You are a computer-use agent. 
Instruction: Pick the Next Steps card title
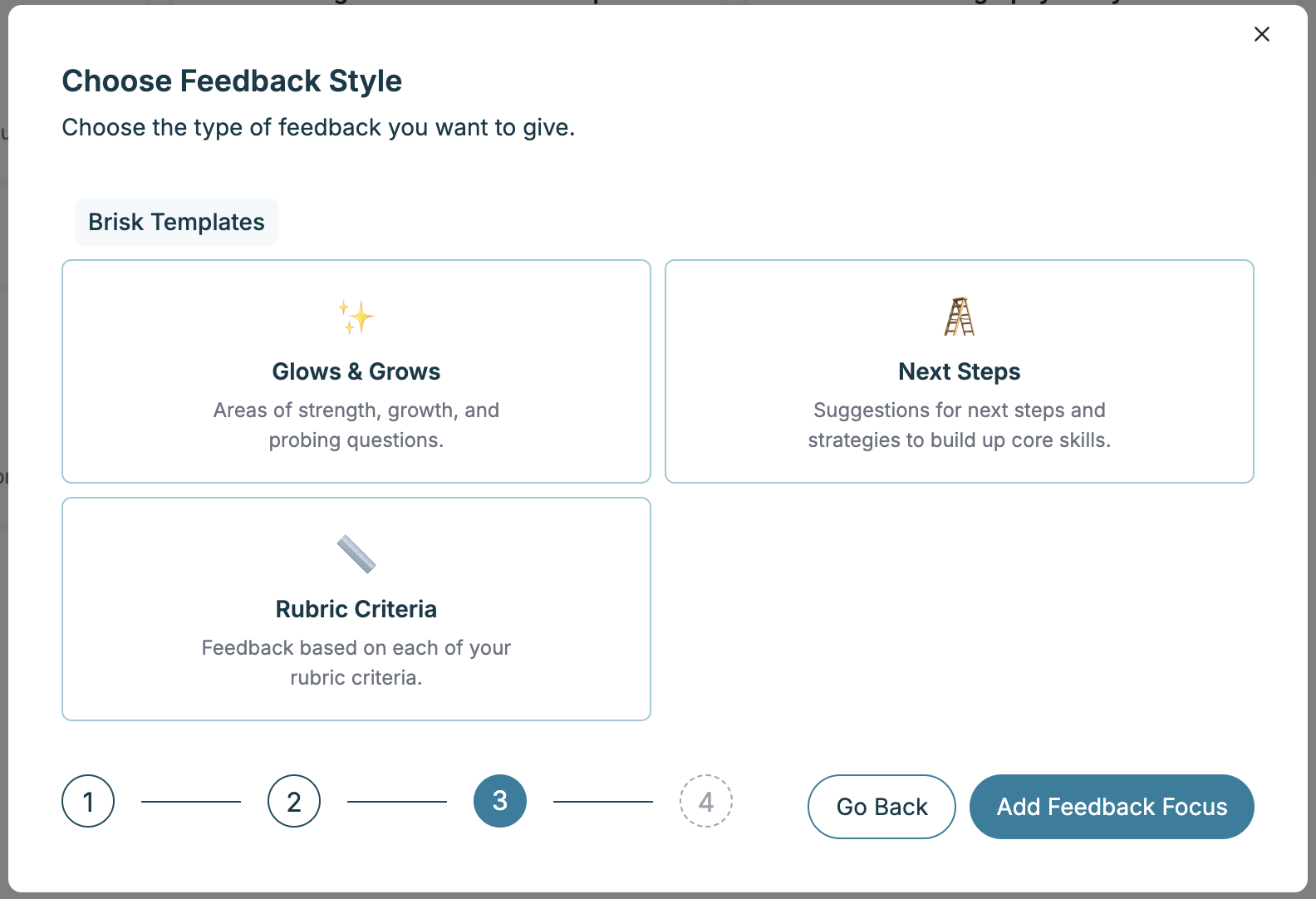(959, 371)
